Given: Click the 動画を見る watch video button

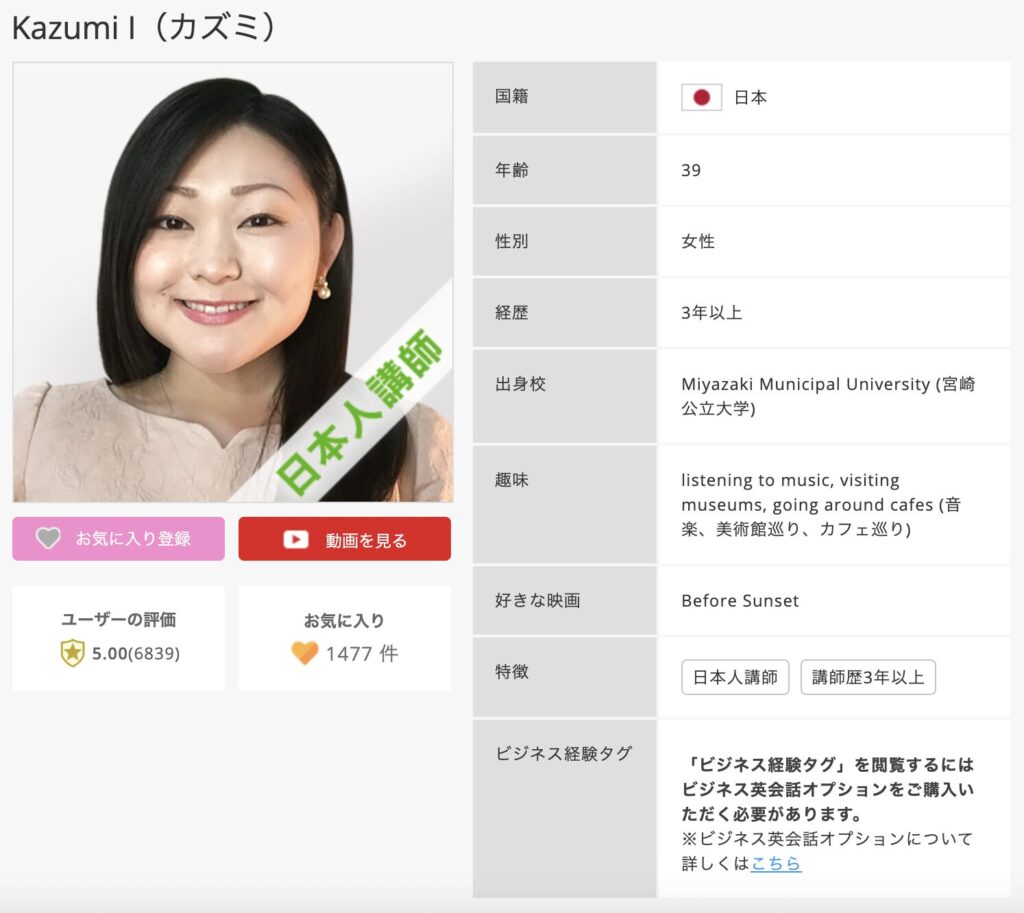Looking at the screenshot, I should point(344,539).
